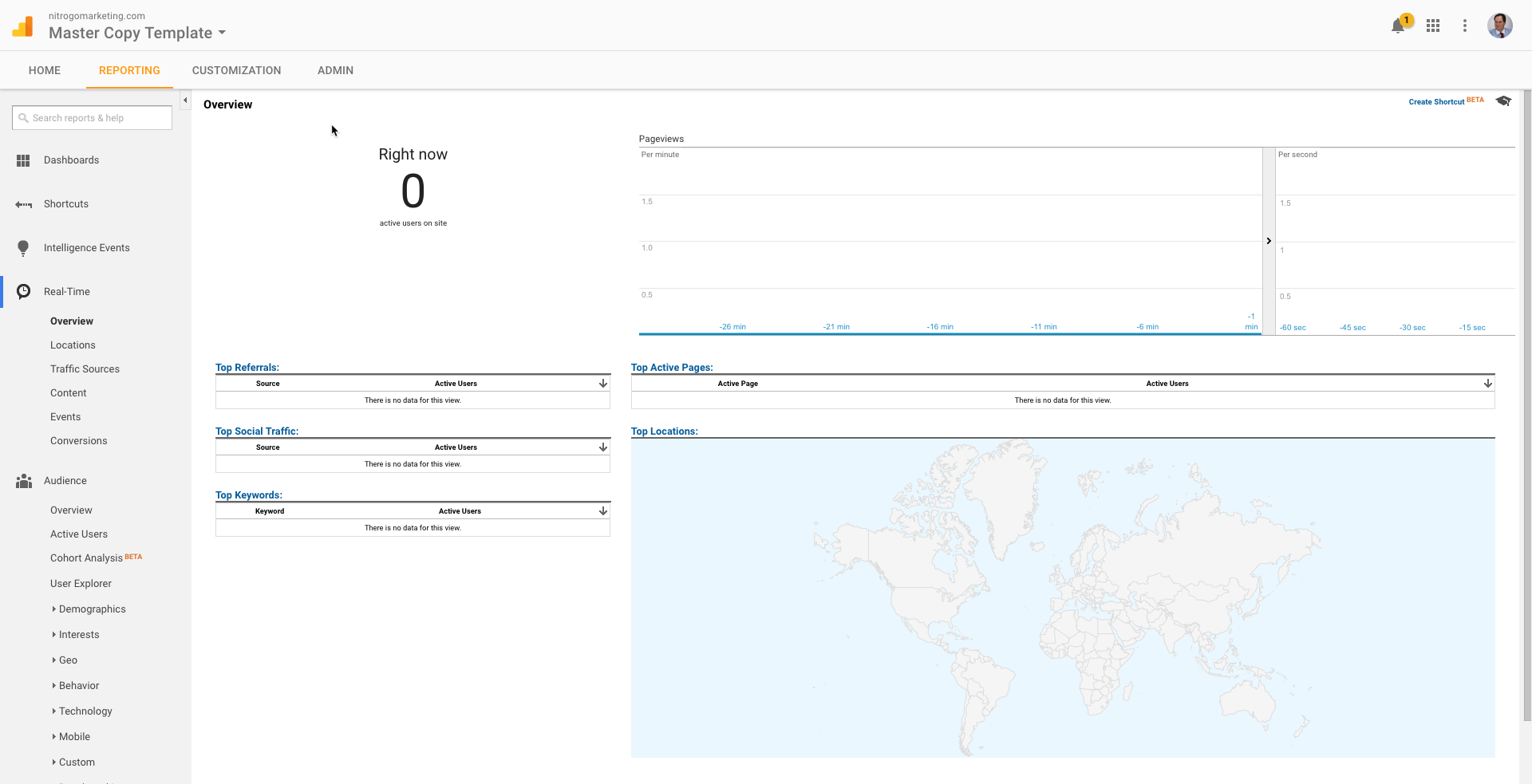Click the Create Shortcut link

(x=1436, y=102)
